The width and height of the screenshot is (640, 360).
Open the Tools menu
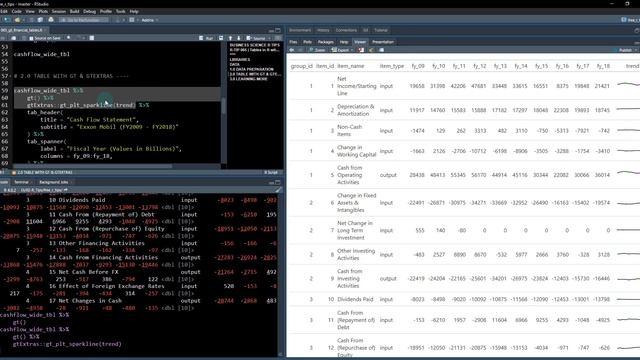(121, 11)
